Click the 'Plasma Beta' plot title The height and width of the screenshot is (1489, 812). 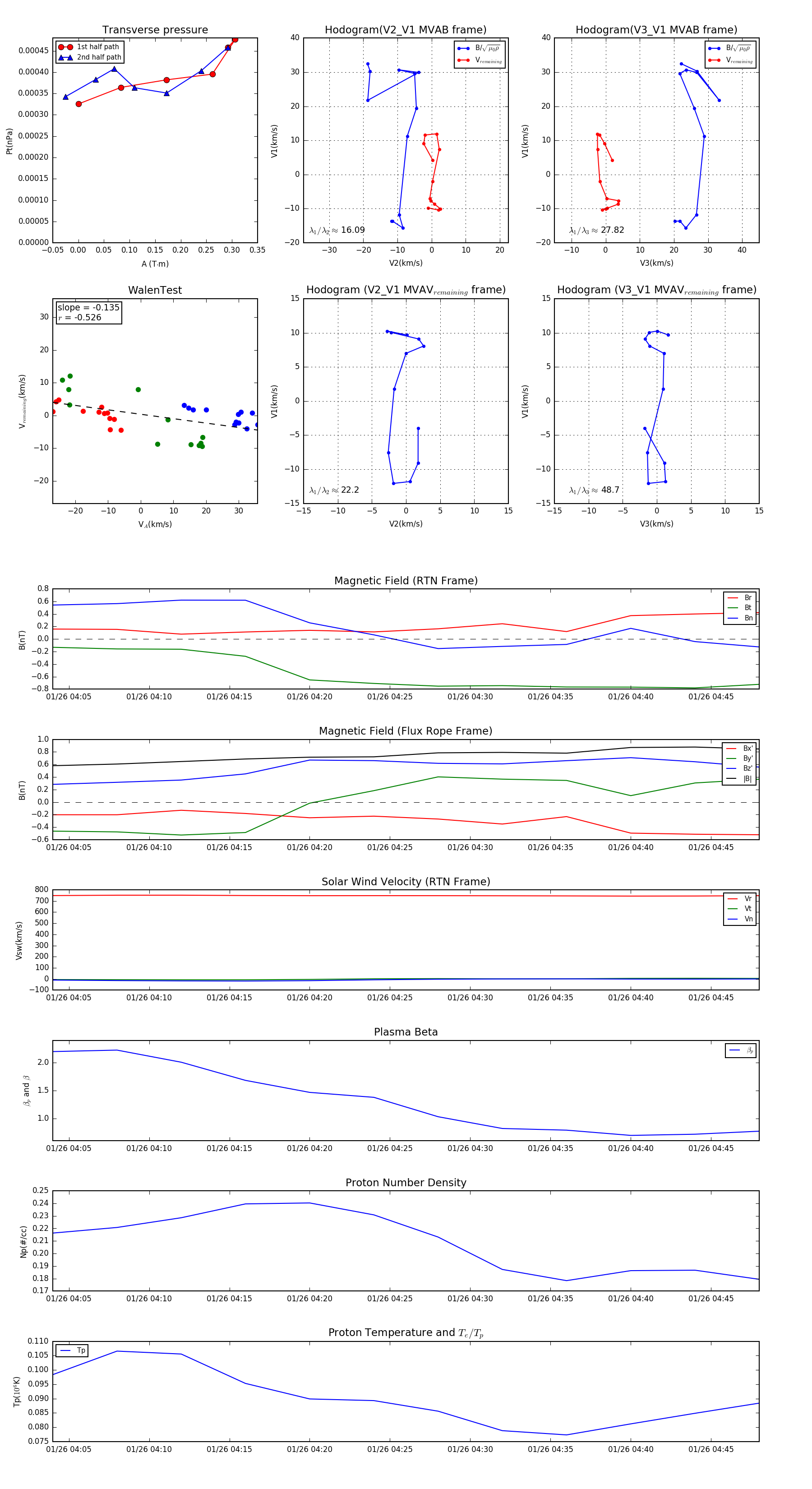coord(406,1032)
